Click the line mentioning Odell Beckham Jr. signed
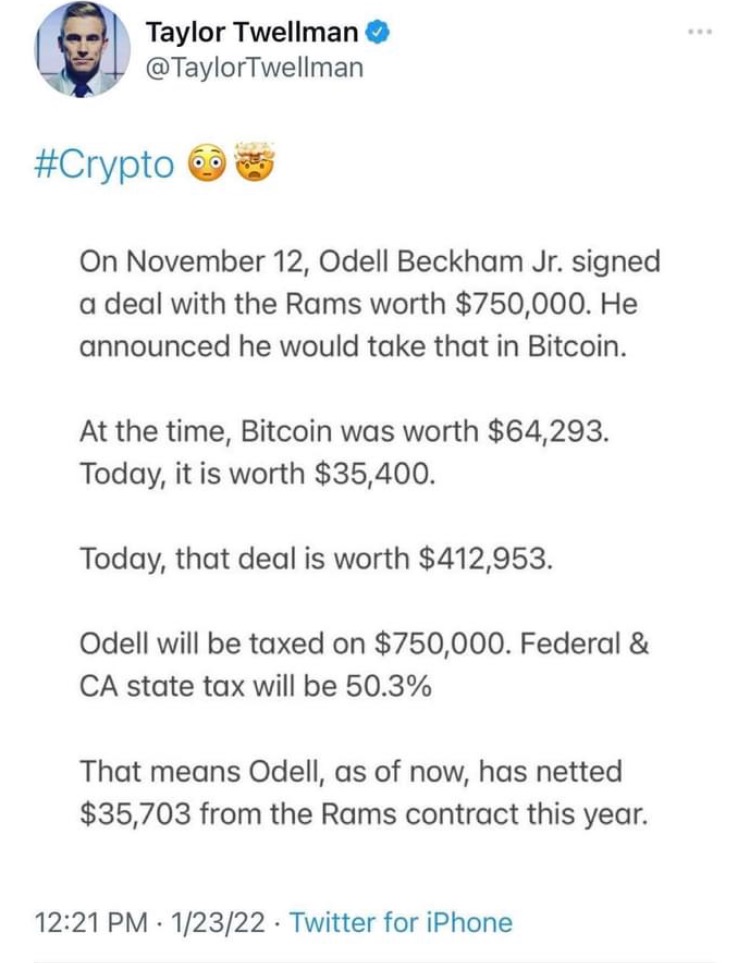The image size is (750, 963). coord(369,262)
